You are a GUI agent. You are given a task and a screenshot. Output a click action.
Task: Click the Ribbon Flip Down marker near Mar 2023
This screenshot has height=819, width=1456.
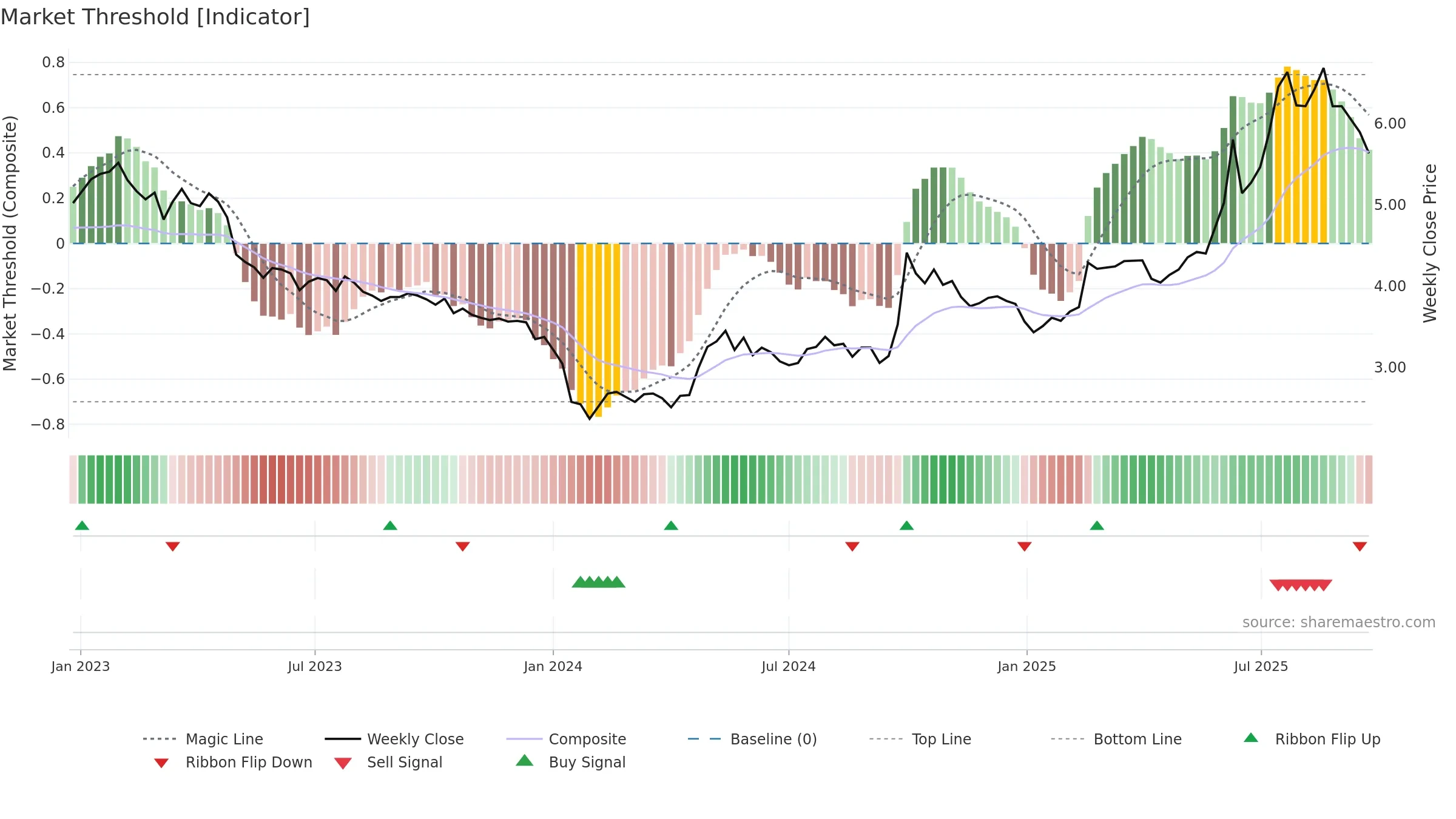coord(173,547)
